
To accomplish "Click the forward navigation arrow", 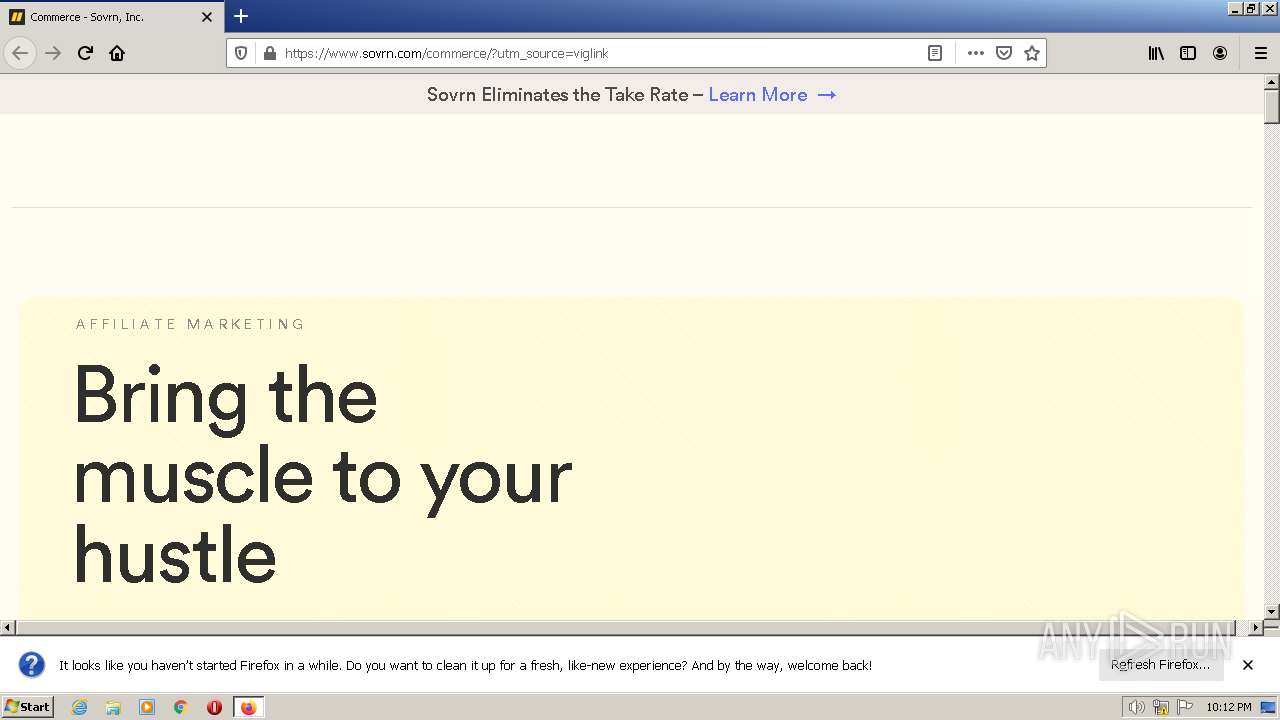I will [x=53, y=53].
